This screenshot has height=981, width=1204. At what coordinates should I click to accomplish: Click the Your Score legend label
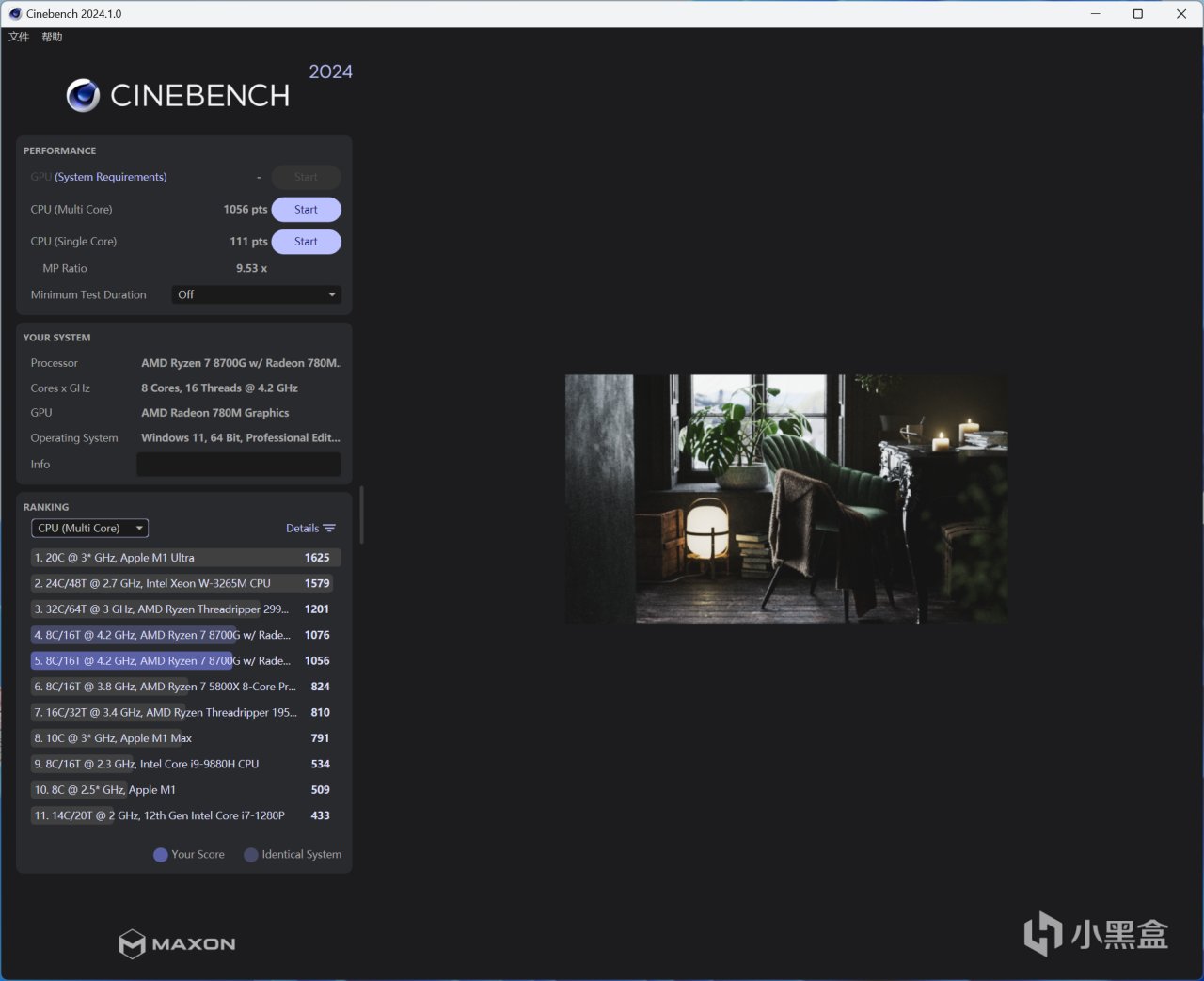pyautogui.click(x=198, y=855)
